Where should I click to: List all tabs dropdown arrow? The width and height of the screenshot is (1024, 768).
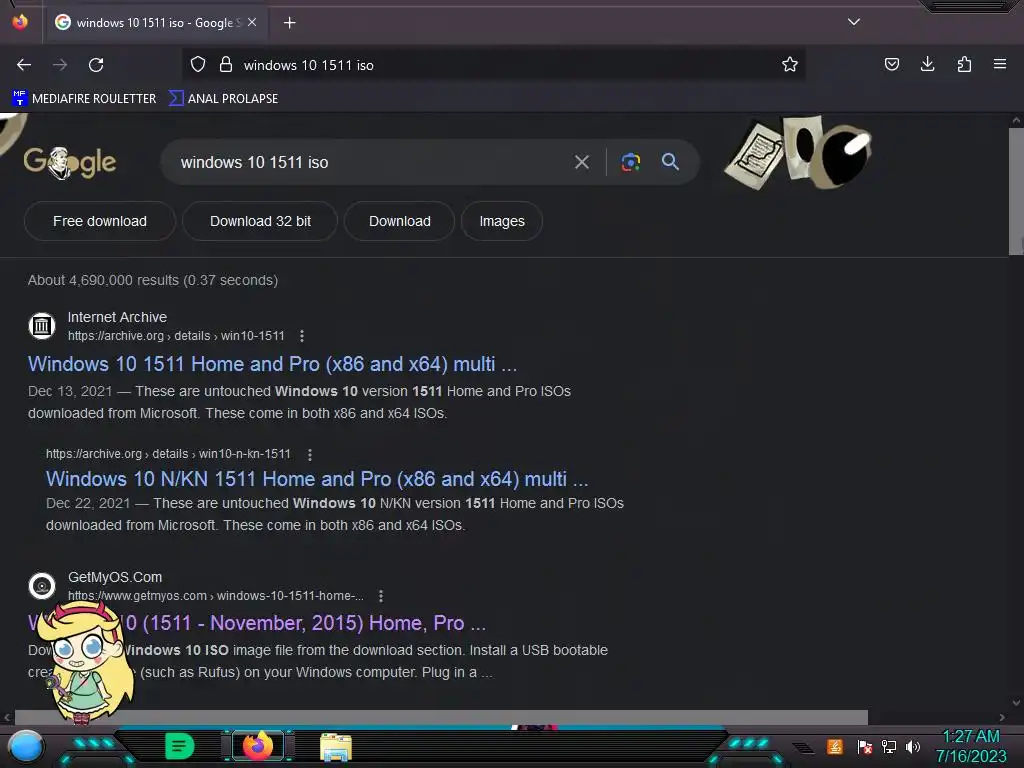(854, 22)
